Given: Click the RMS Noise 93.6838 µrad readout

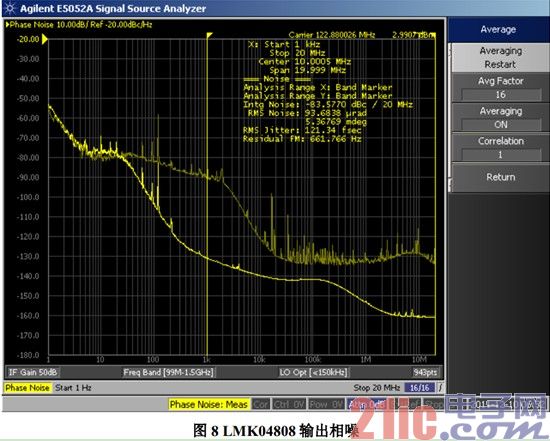Looking at the screenshot, I should click(307, 113).
